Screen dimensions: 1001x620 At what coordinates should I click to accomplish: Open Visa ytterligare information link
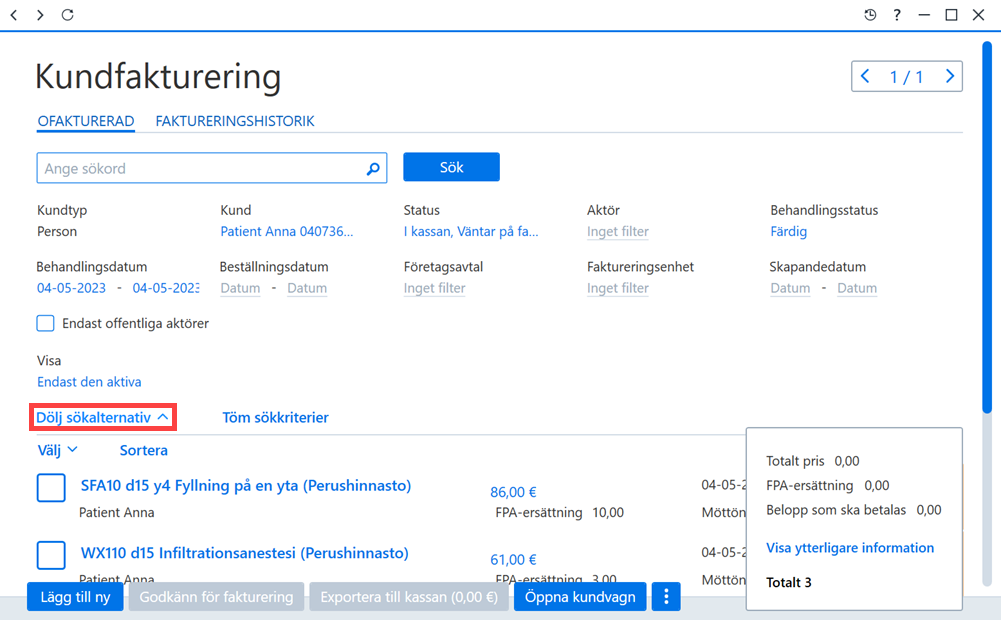tap(850, 547)
